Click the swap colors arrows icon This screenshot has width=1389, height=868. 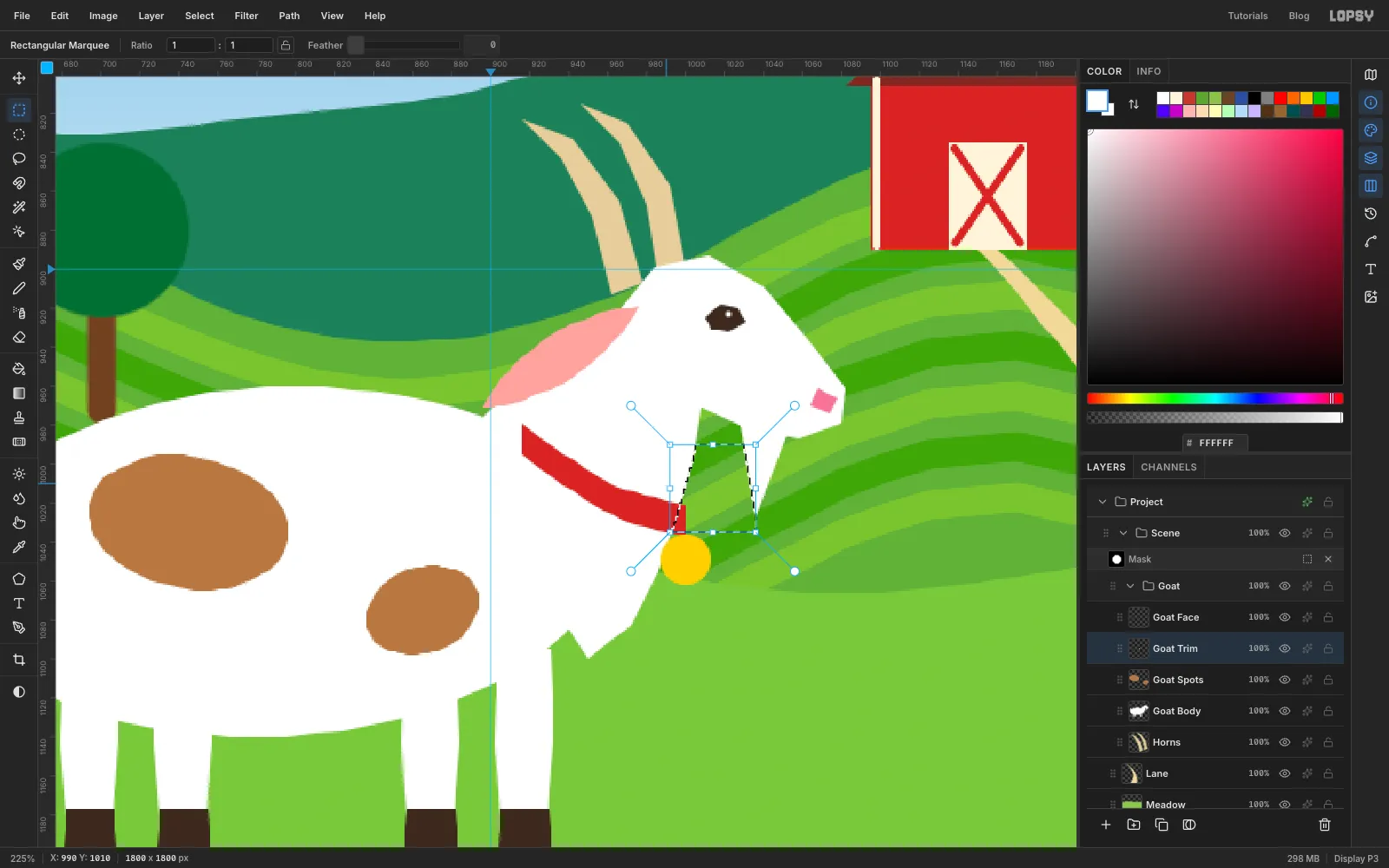point(1134,104)
